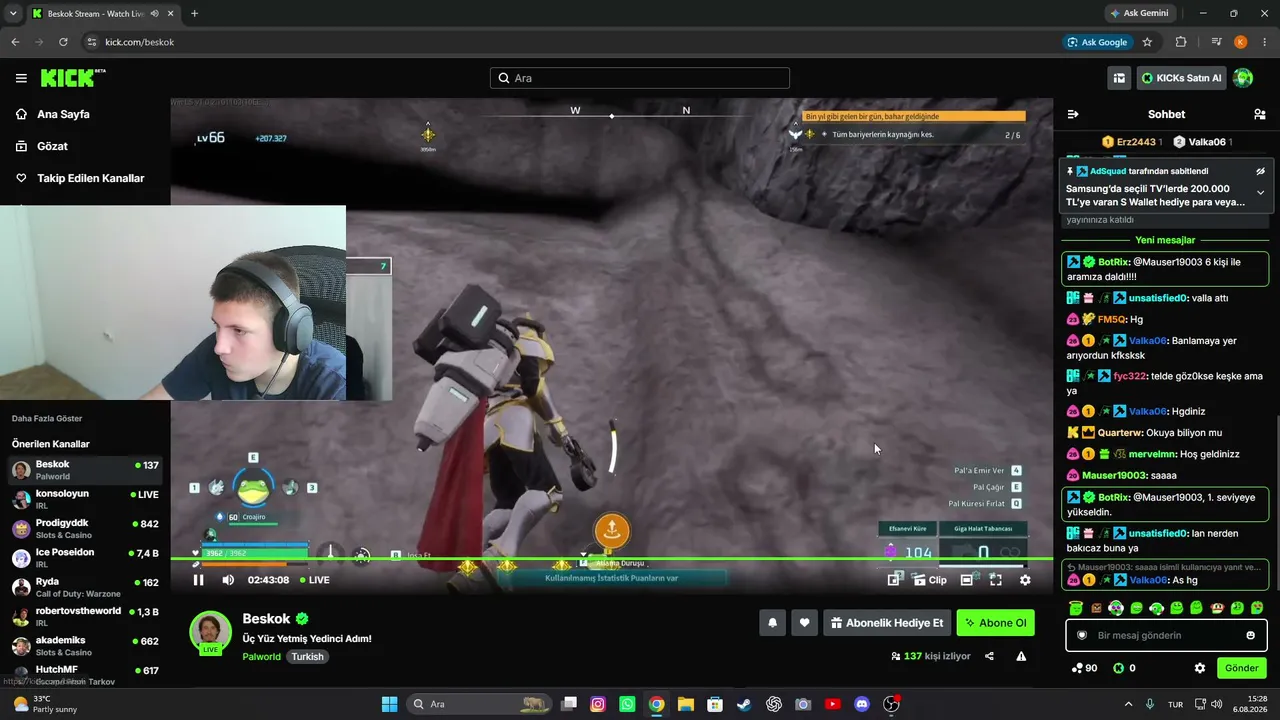1280x720 pixels.
Task: Follow Beskok with the heart button
Action: click(804, 623)
